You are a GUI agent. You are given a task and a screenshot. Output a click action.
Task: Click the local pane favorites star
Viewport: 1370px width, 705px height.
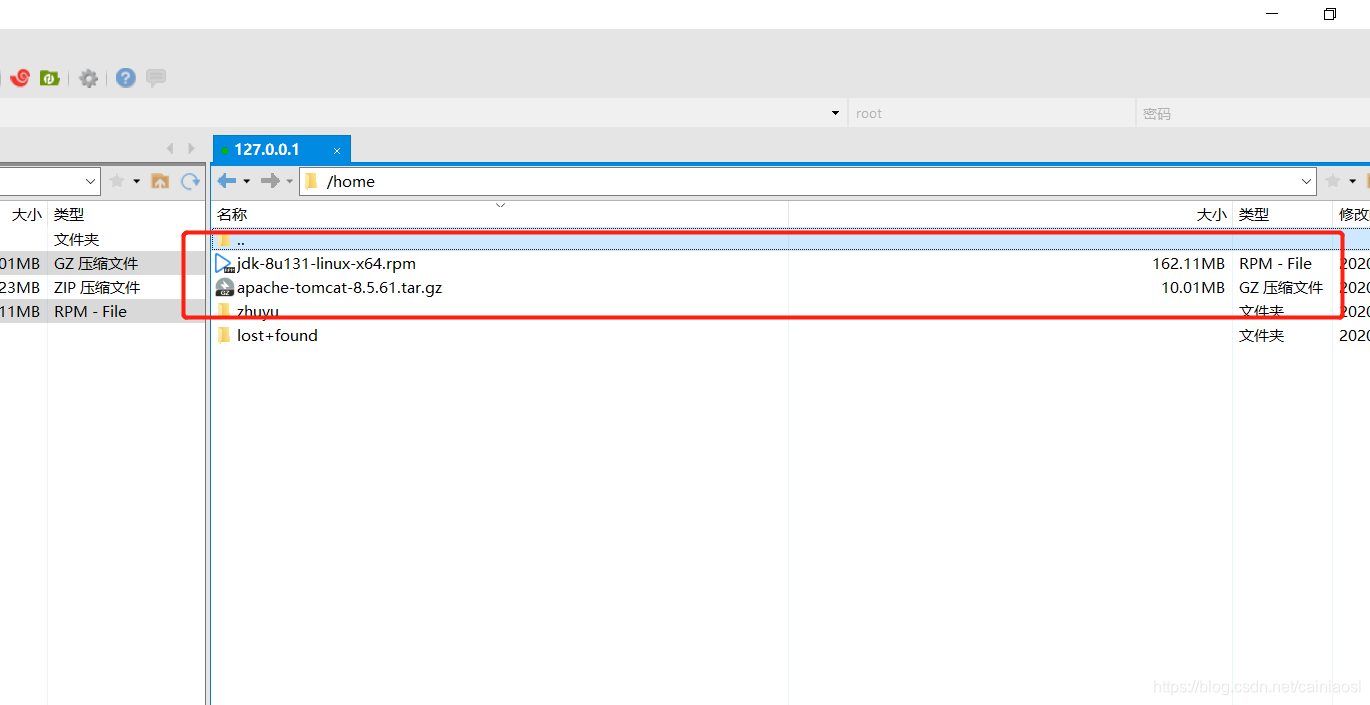(x=117, y=181)
